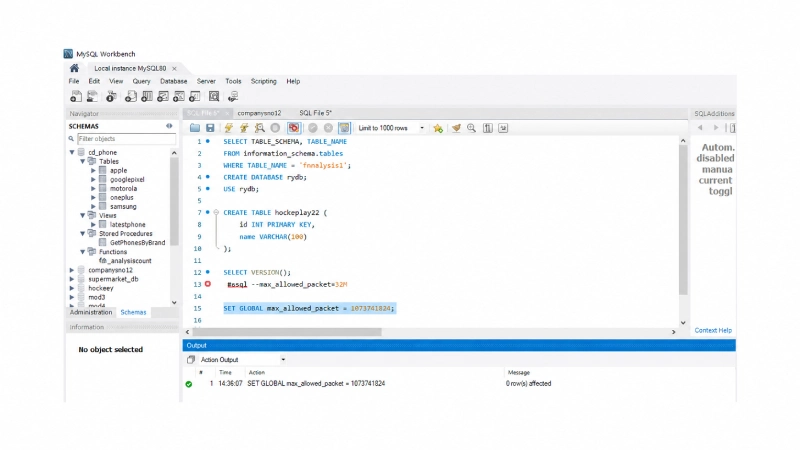800x450 pixels.
Task: Open the Query menu
Action: pyautogui.click(x=141, y=81)
